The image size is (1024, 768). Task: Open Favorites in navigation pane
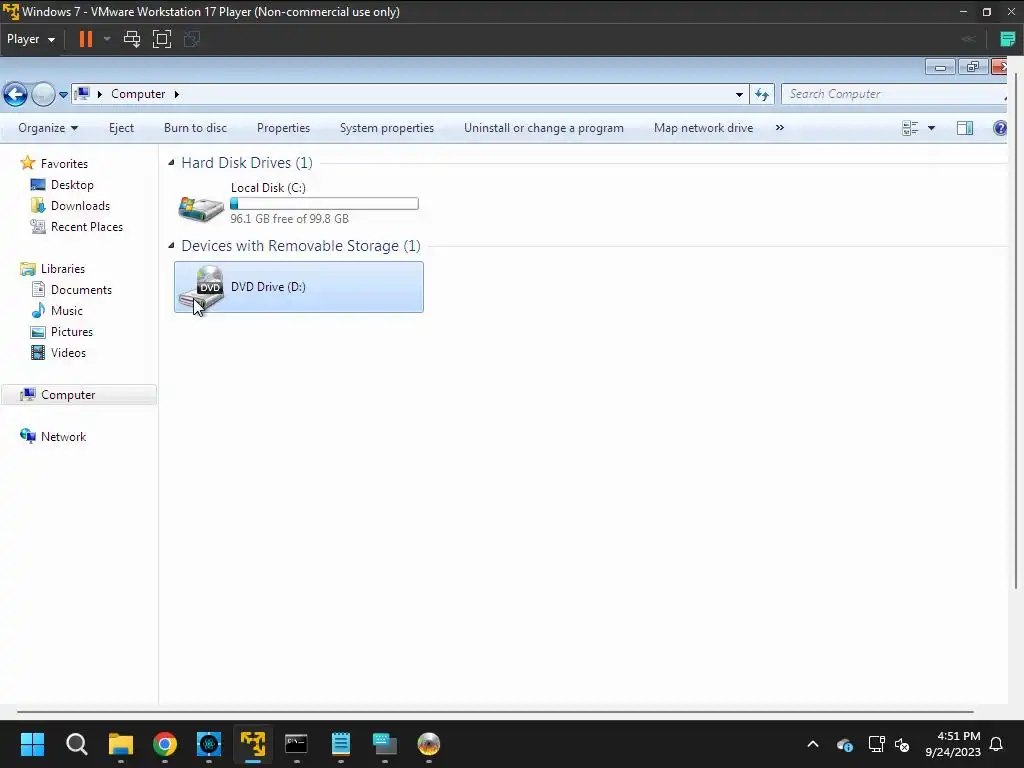click(64, 164)
